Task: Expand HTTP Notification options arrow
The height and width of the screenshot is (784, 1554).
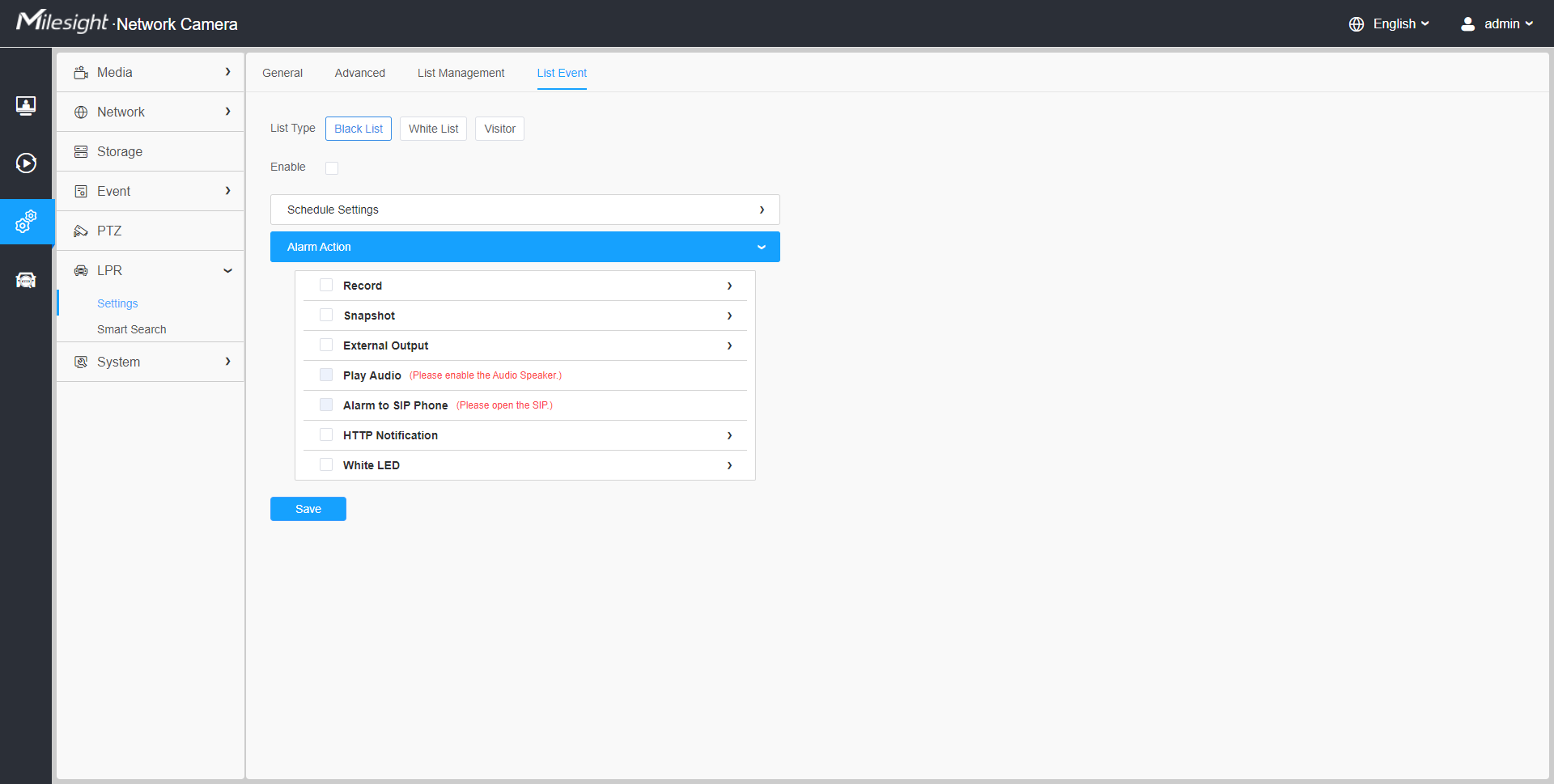Action: pyautogui.click(x=729, y=435)
